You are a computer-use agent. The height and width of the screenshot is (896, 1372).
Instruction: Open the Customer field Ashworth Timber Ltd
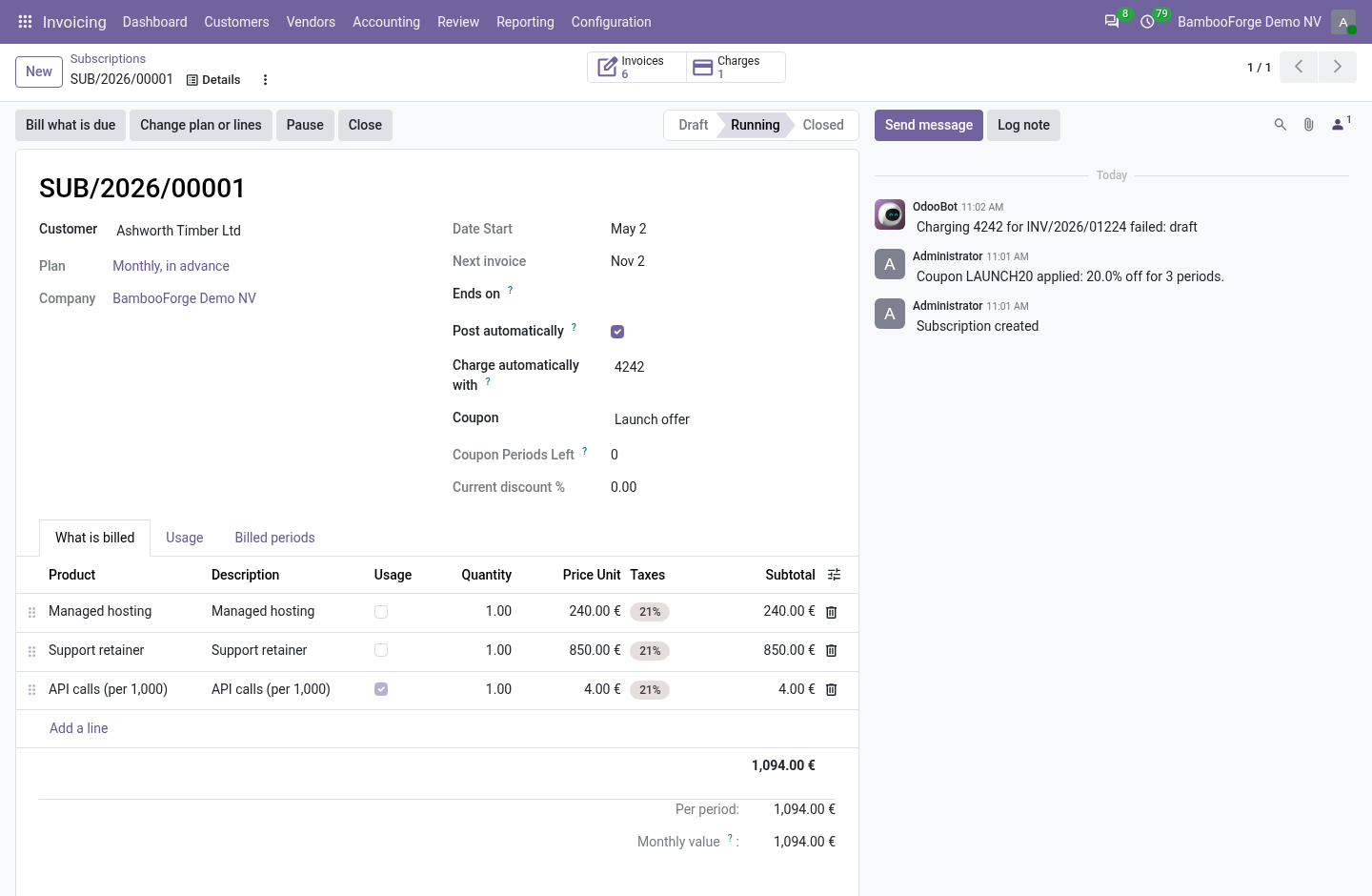pos(265,231)
